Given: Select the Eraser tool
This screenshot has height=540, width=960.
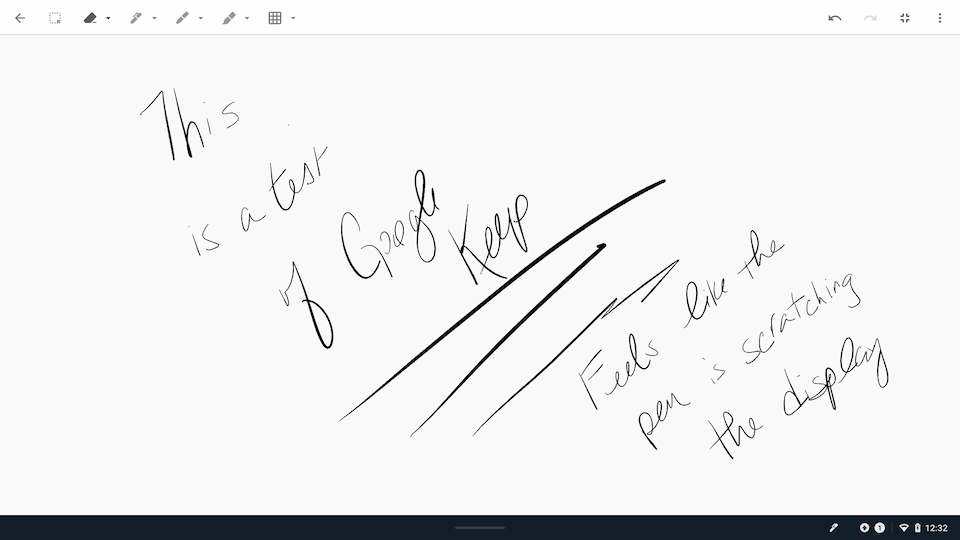Looking at the screenshot, I should click(x=90, y=18).
